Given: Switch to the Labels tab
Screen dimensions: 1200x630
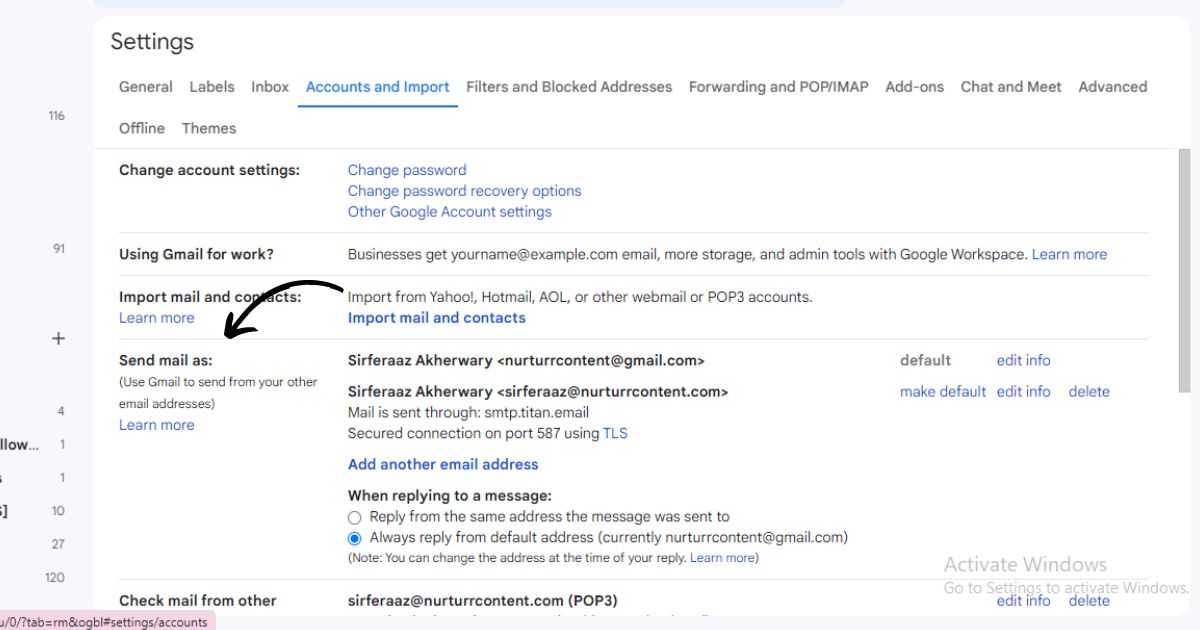Looking at the screenshot, I should coord(212,87).
